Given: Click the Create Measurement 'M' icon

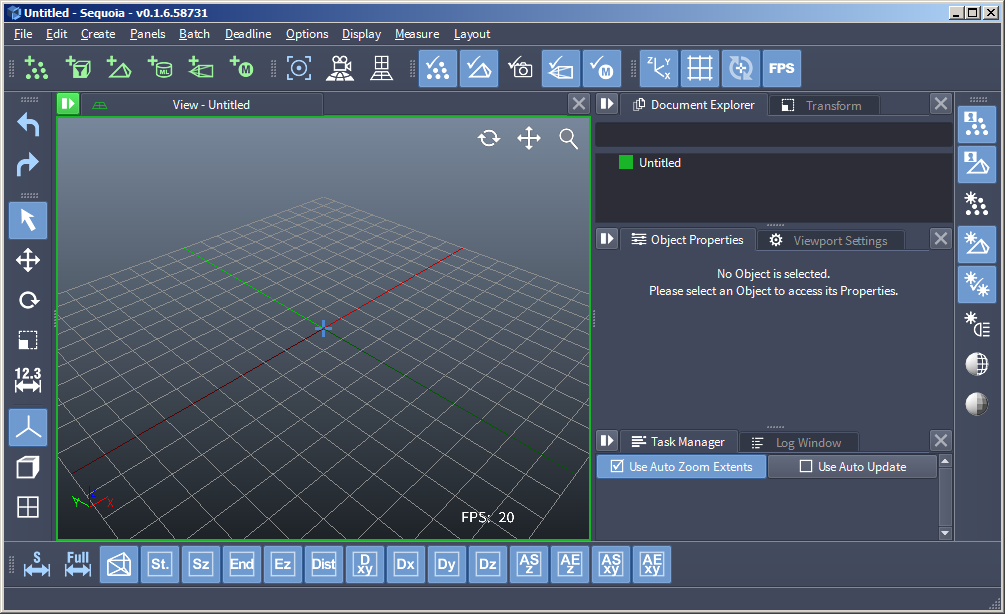Looking at the screenshot, I should [242, 68].
